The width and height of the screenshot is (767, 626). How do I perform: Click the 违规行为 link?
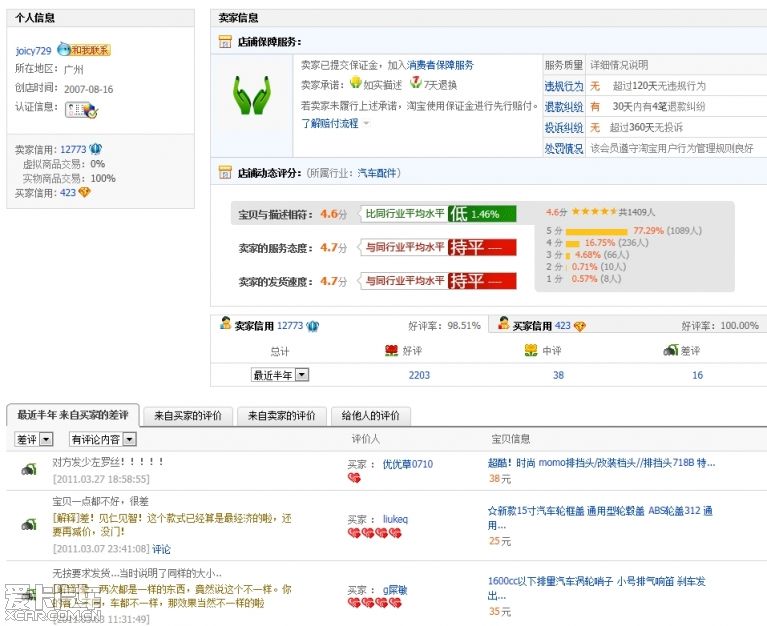(x=564, y=86)
